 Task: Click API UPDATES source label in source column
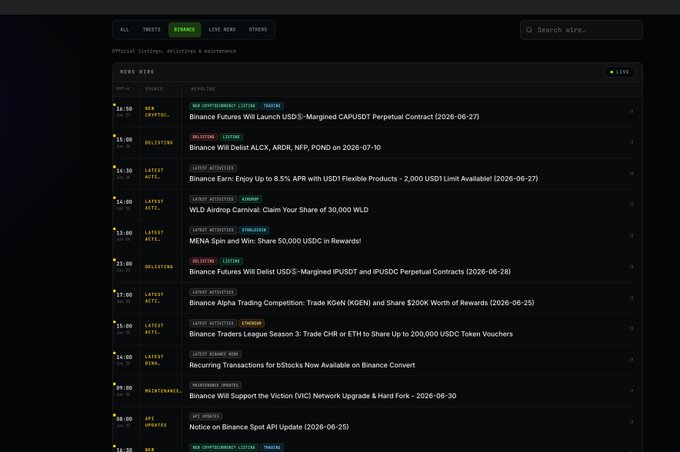tap(156, 422)
